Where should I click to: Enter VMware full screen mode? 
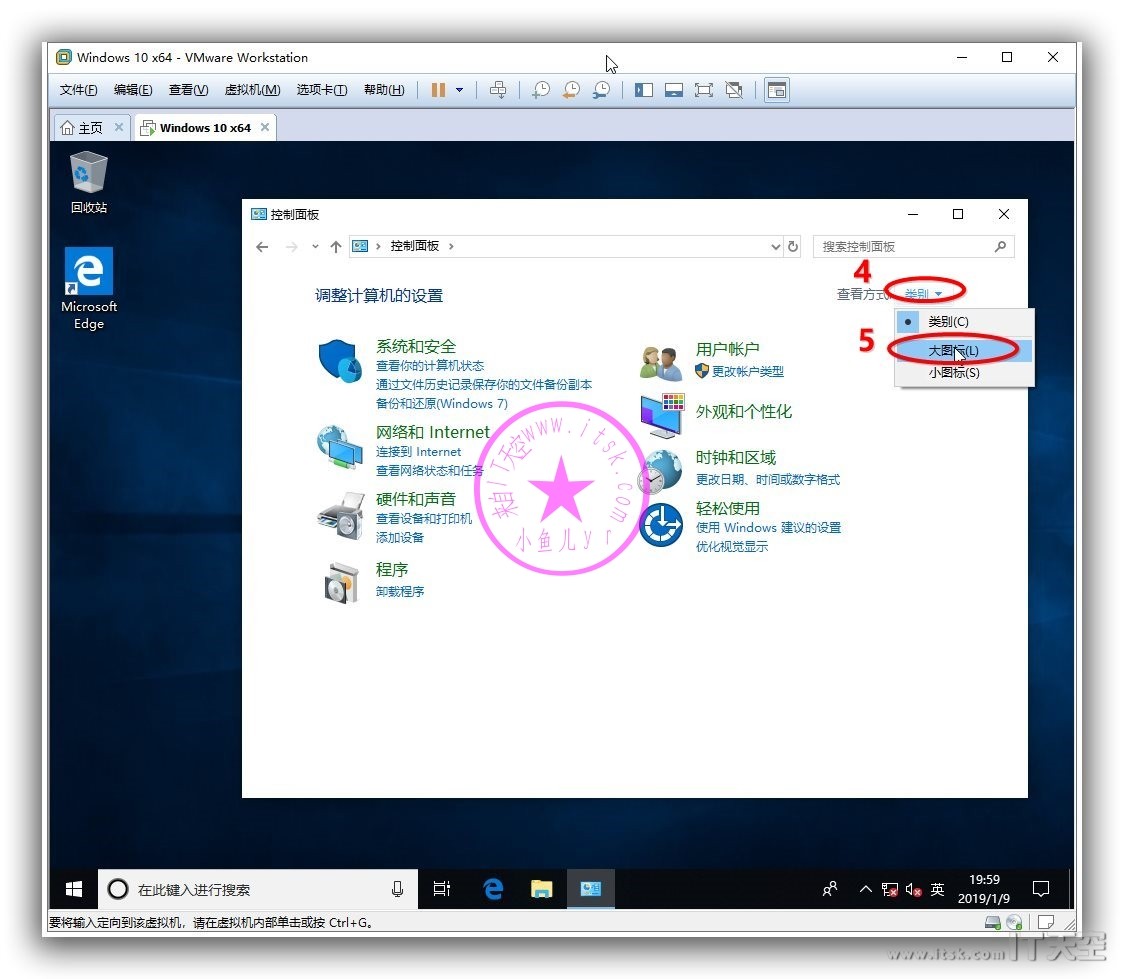click(704, 90)
